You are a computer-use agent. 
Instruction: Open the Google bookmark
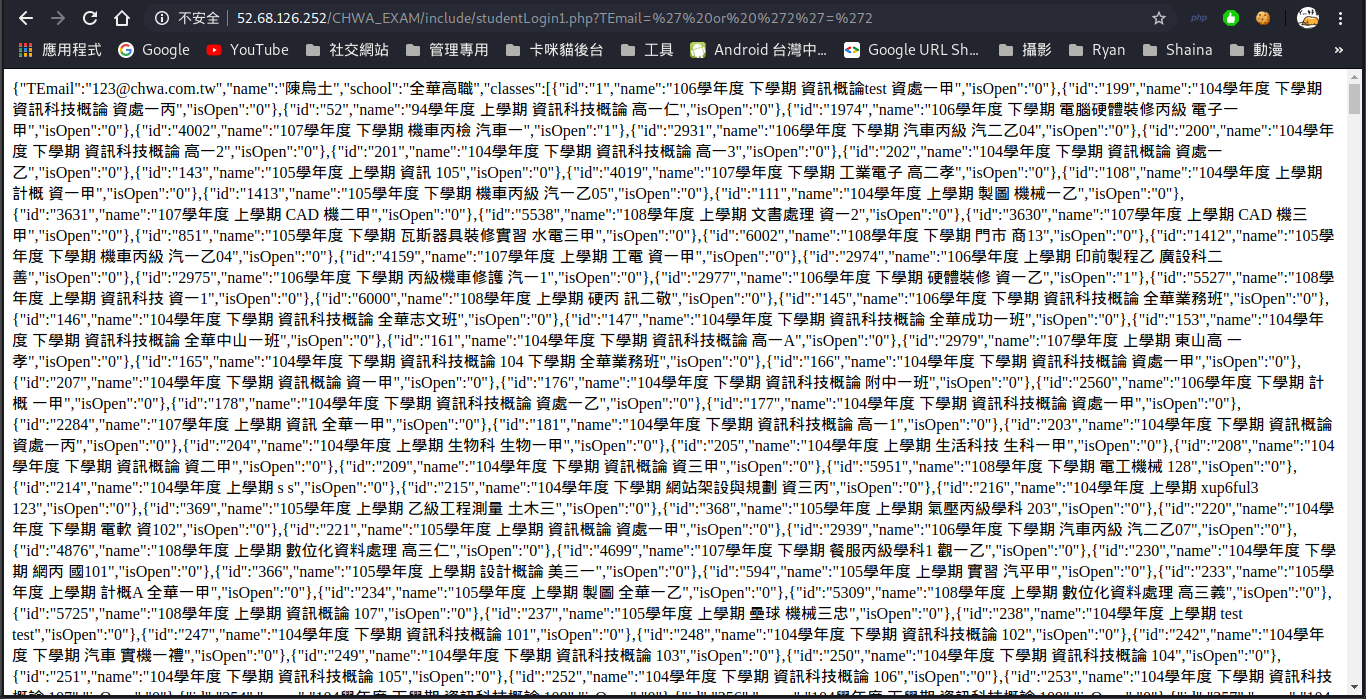153,50
